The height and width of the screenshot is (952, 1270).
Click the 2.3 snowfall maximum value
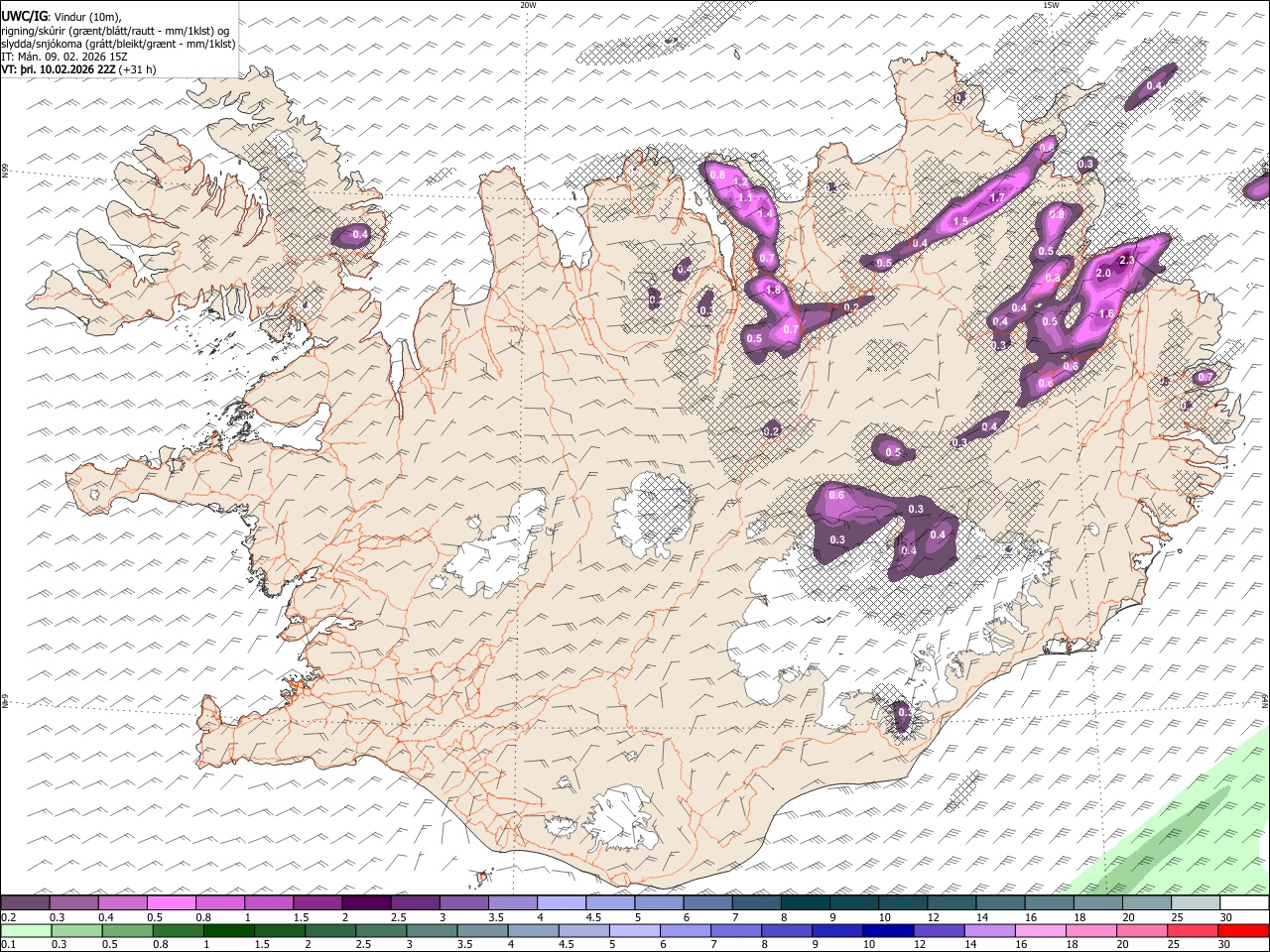pyautogui.click(x=1126, y=261)
